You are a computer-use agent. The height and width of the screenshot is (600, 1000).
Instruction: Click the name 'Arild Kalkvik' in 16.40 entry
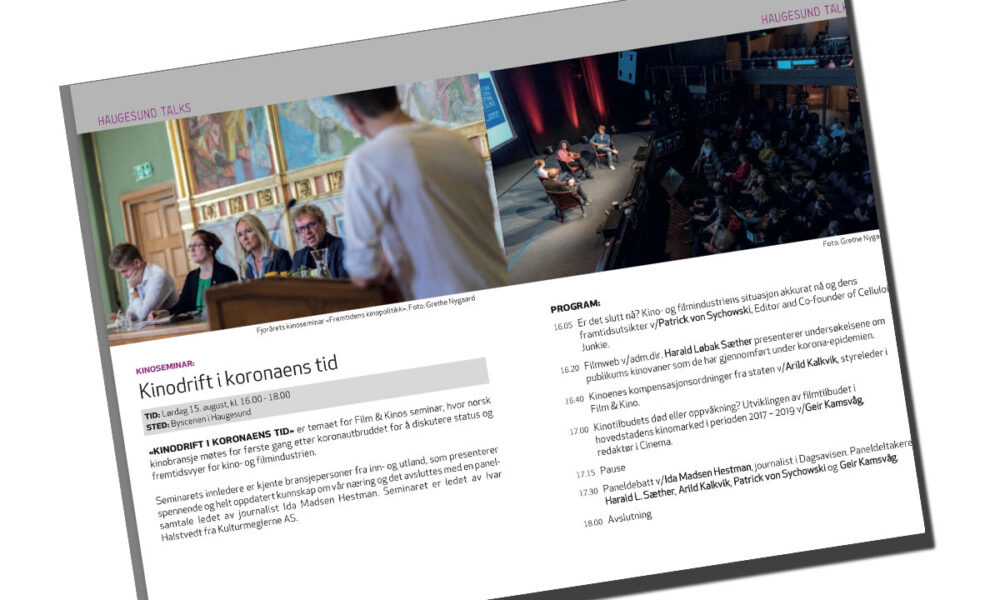811,363
